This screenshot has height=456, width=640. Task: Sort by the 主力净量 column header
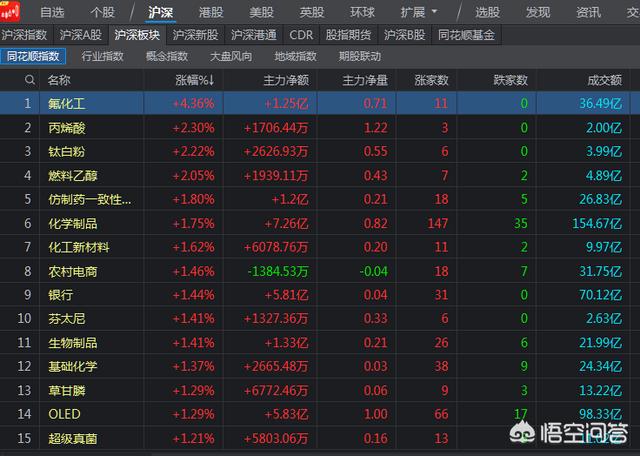tap(365, 80)
